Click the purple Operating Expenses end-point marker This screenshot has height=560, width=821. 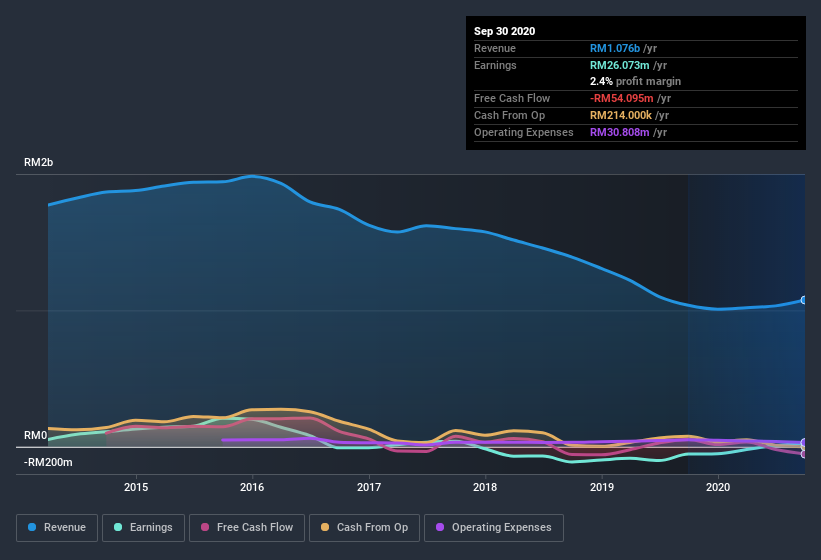coord(804,443)
